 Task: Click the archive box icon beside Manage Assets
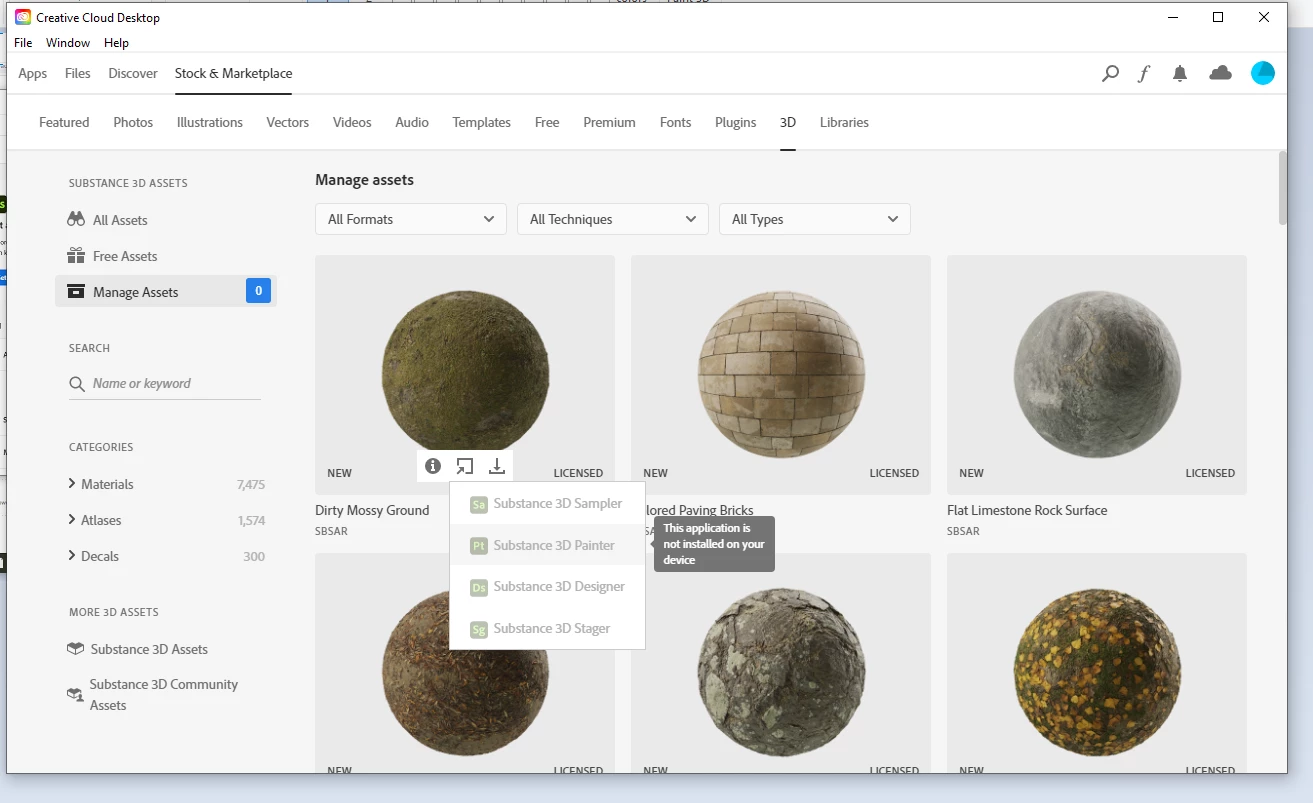click(x=76, y=292)
